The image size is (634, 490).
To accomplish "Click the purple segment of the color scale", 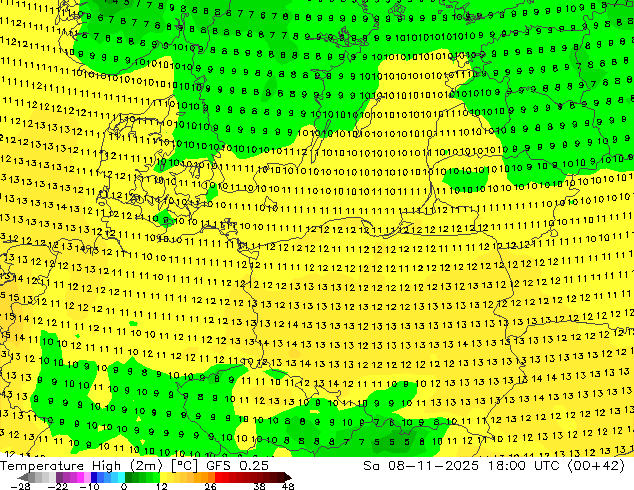I will point(73,477).
